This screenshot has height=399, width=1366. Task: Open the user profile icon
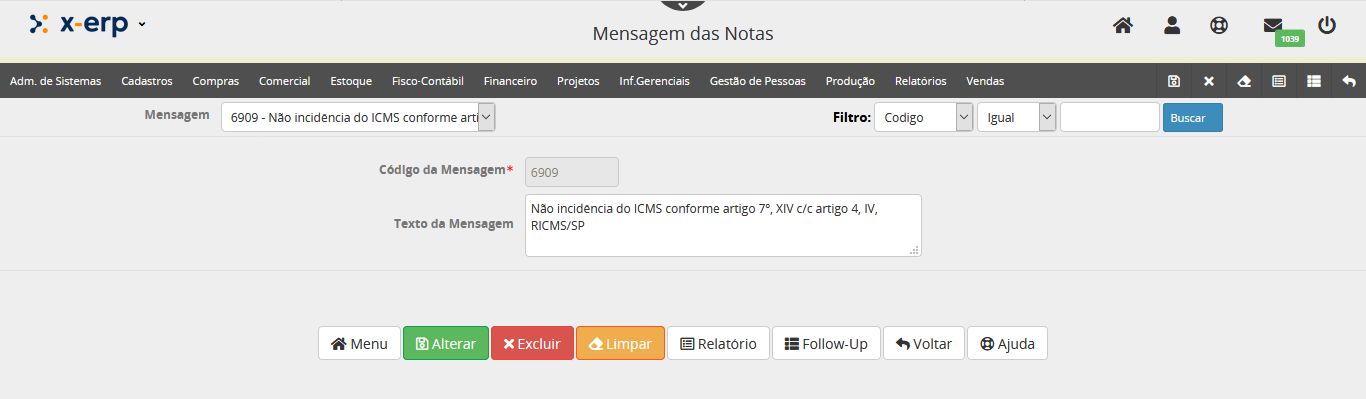(1172, 26)
